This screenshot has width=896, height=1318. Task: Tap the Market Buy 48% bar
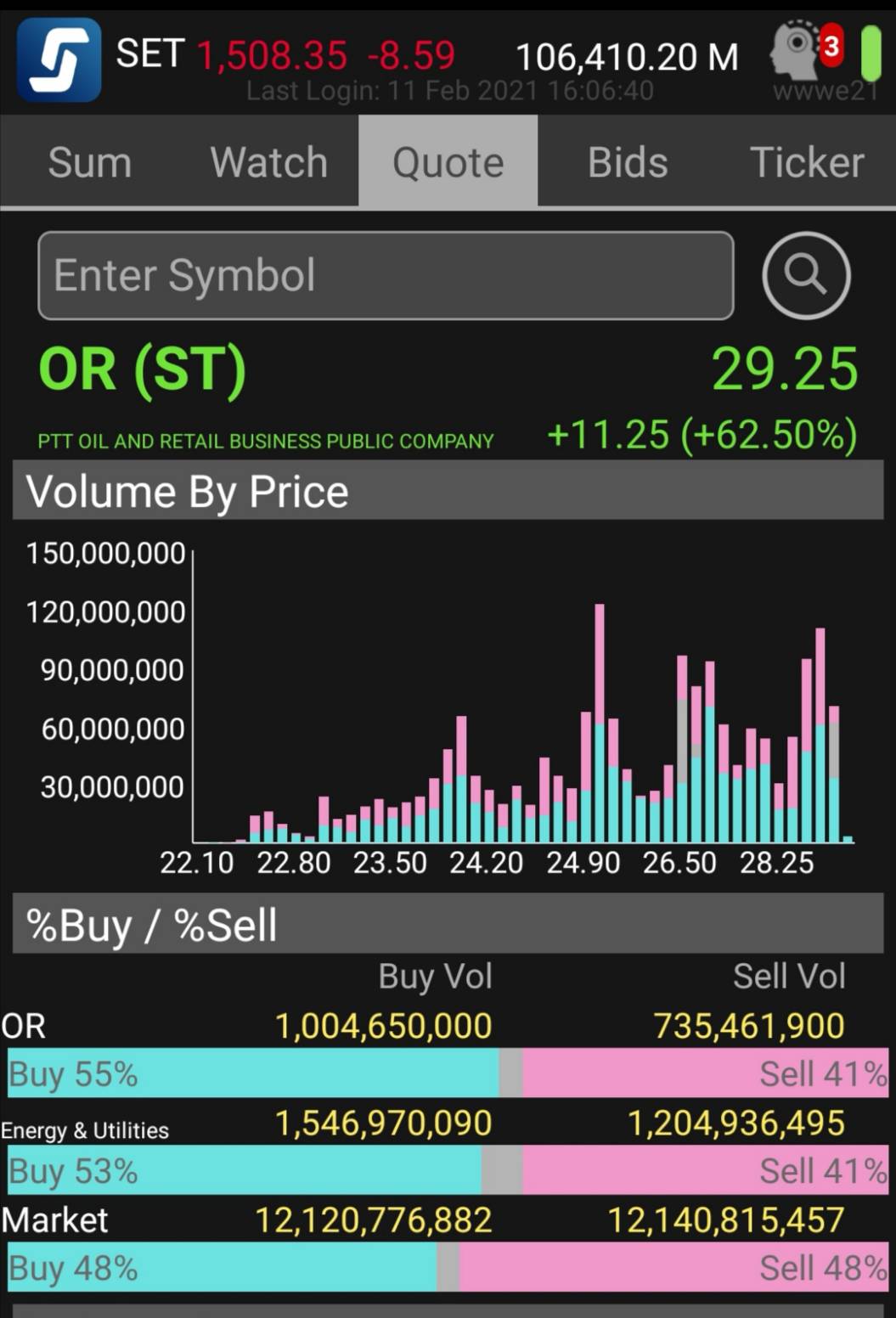223,1268
